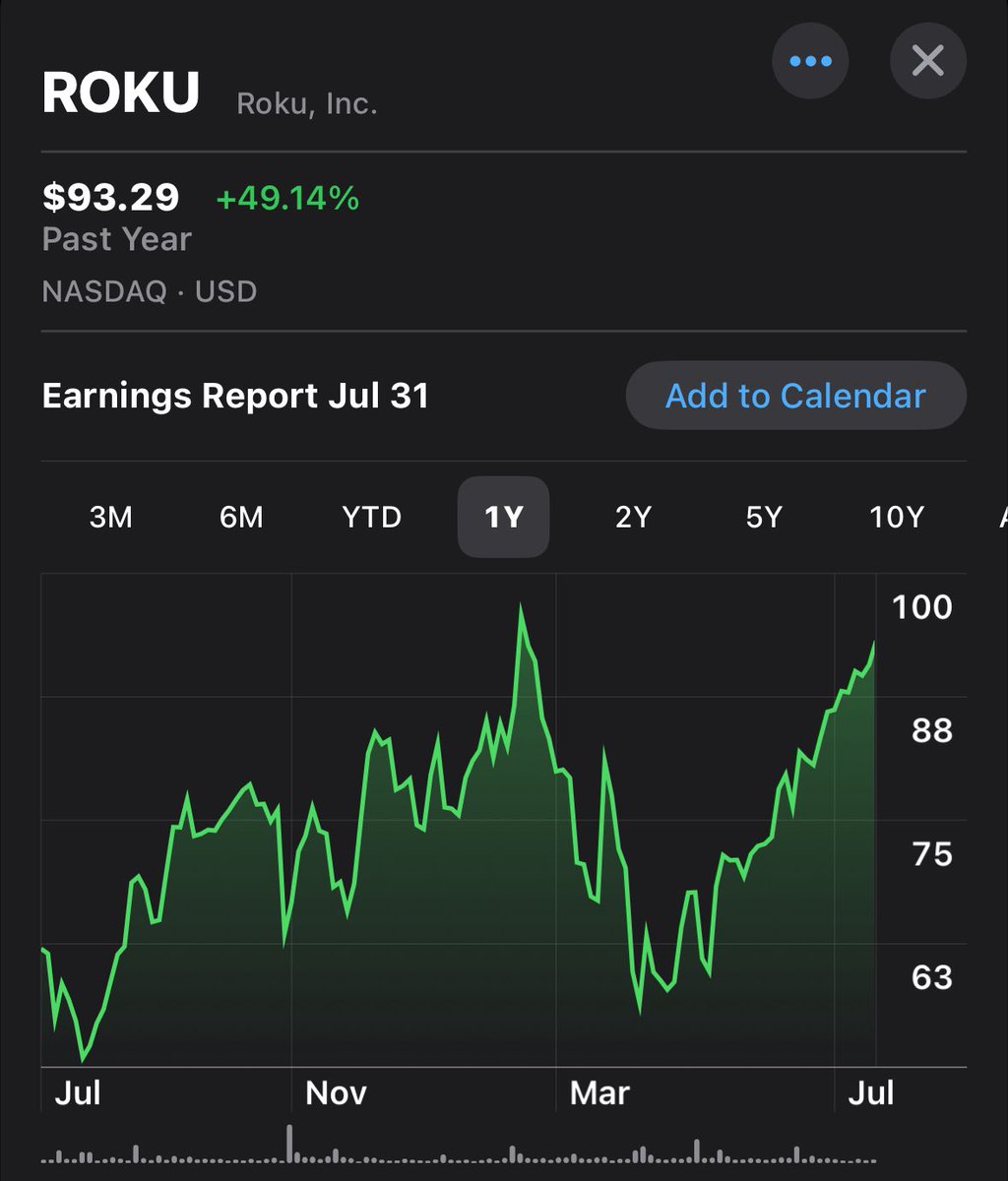The height and width of the screenshot is (1181, 1008).
Task: Click the +49.14% change figure
Action: pyautogui.click(x=287, y=199)
